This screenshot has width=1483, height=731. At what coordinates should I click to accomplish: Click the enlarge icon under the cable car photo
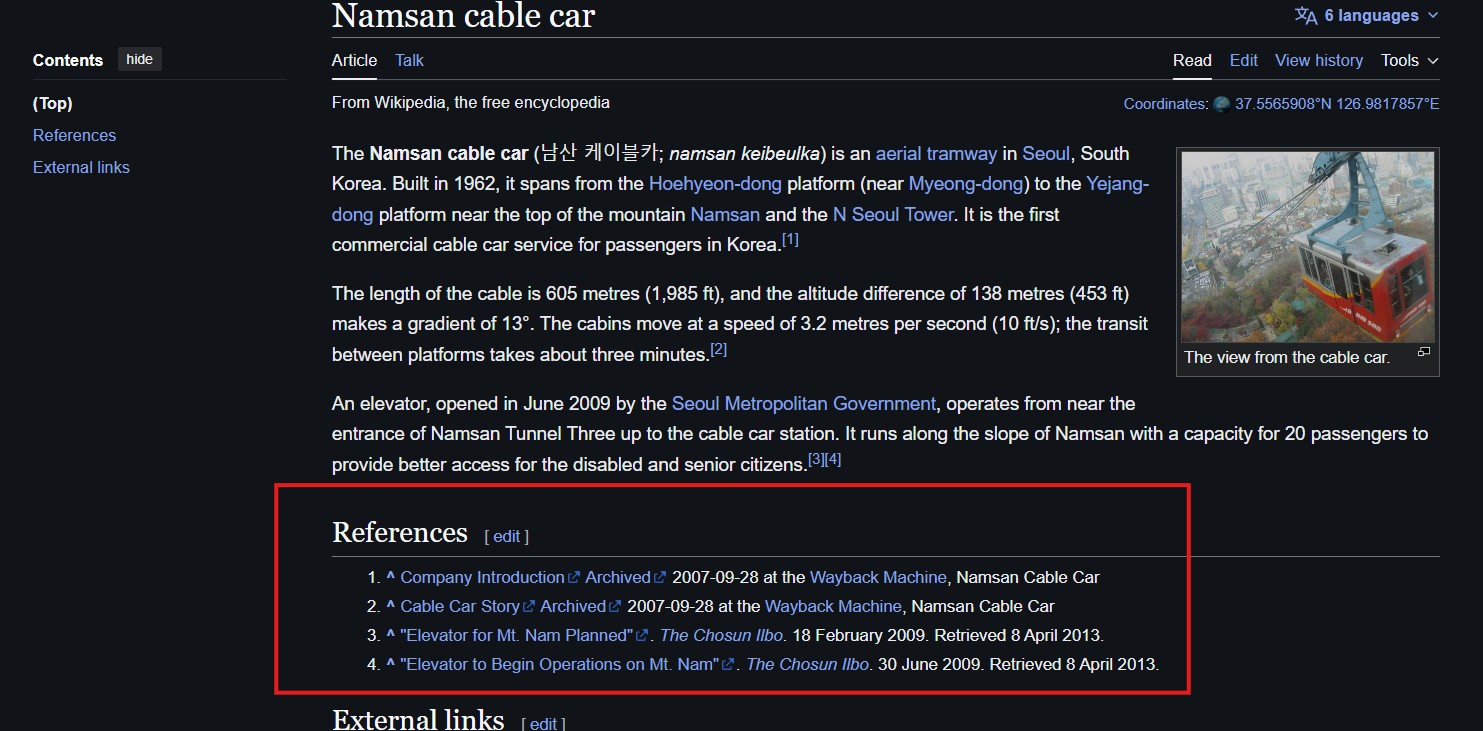tap(1424, 353)
